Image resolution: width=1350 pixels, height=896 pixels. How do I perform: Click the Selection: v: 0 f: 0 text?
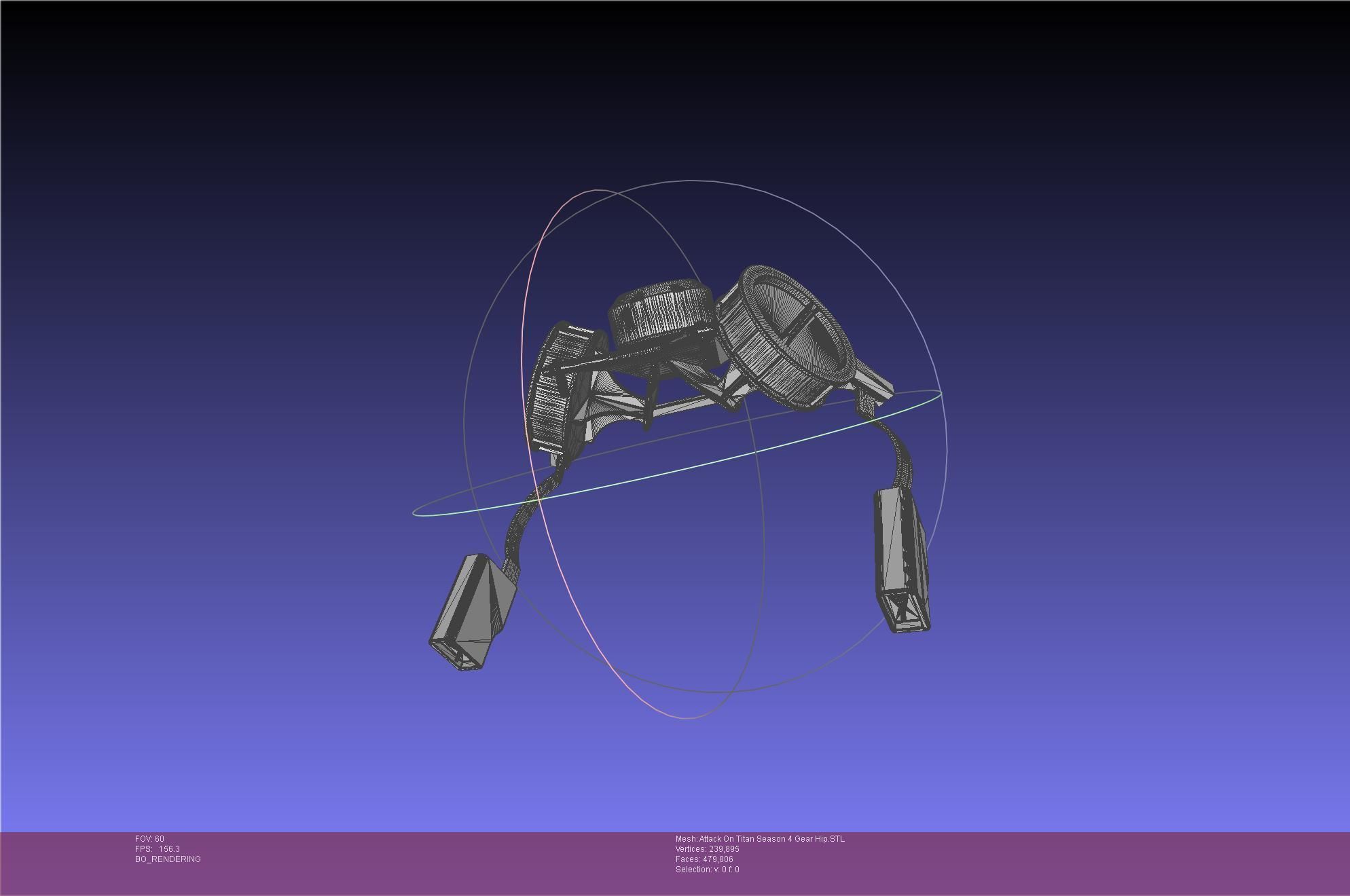[x=708, y=870]
